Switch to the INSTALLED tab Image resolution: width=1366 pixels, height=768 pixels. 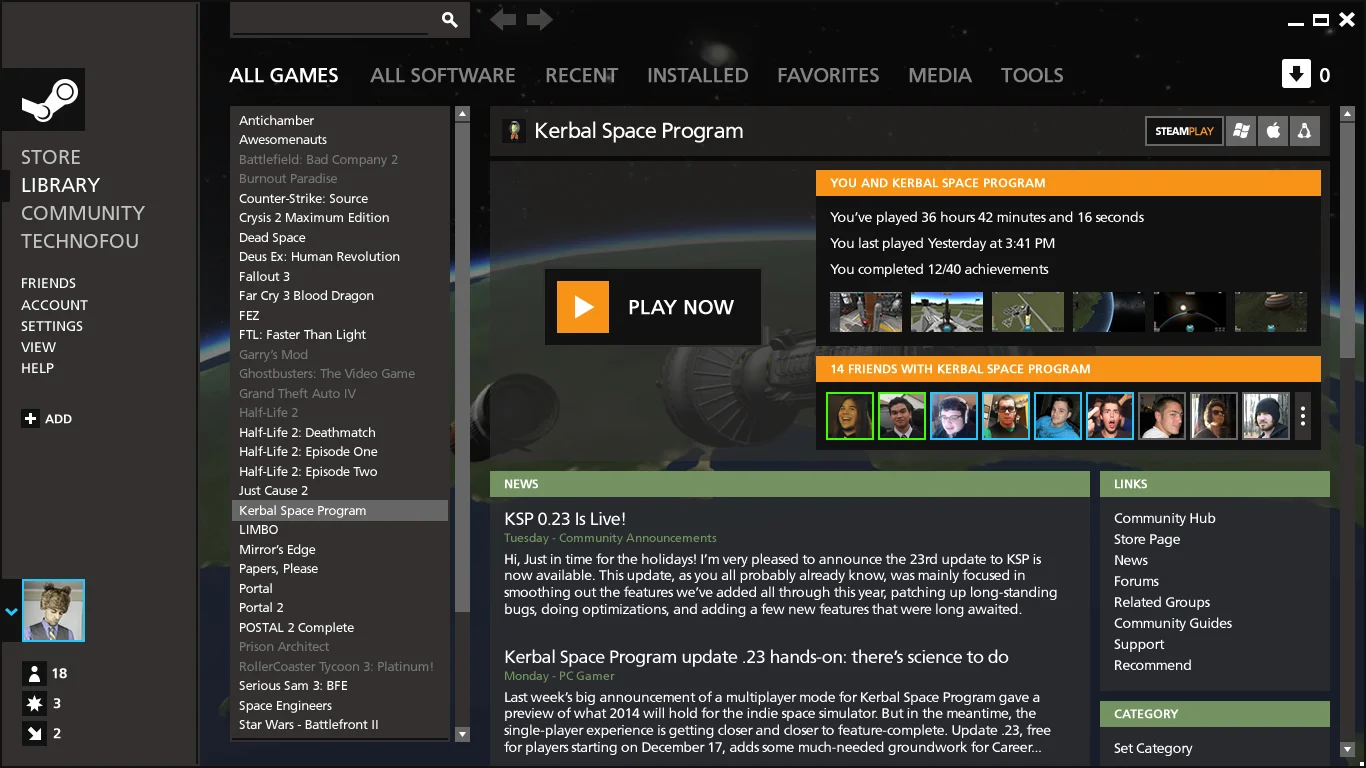pyautogui.click(x=698, y=75)
